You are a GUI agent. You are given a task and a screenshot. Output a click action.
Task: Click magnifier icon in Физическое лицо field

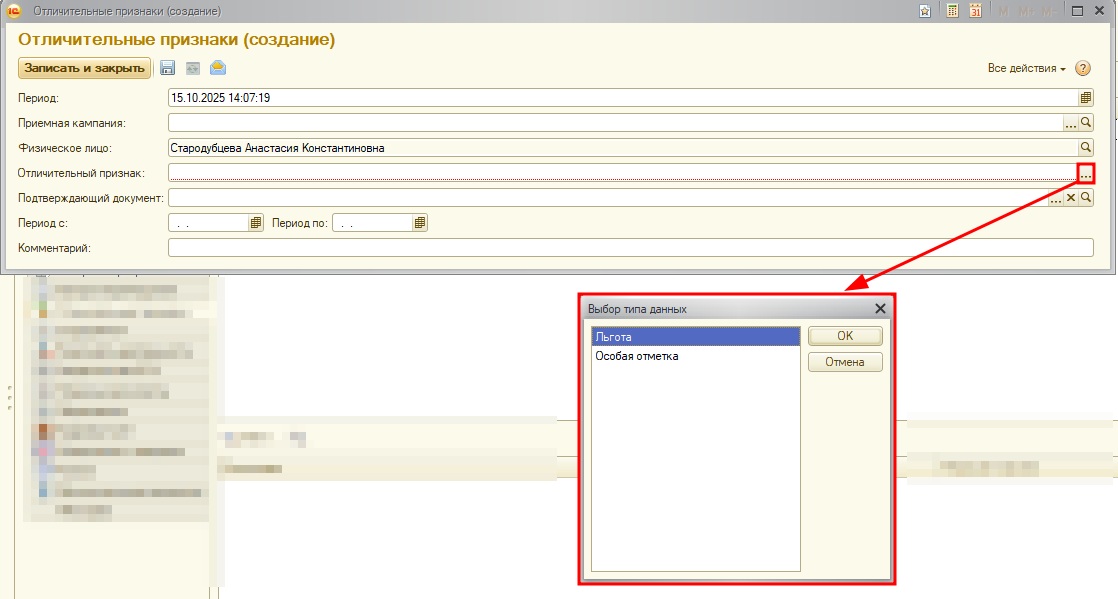point(1086,148)
